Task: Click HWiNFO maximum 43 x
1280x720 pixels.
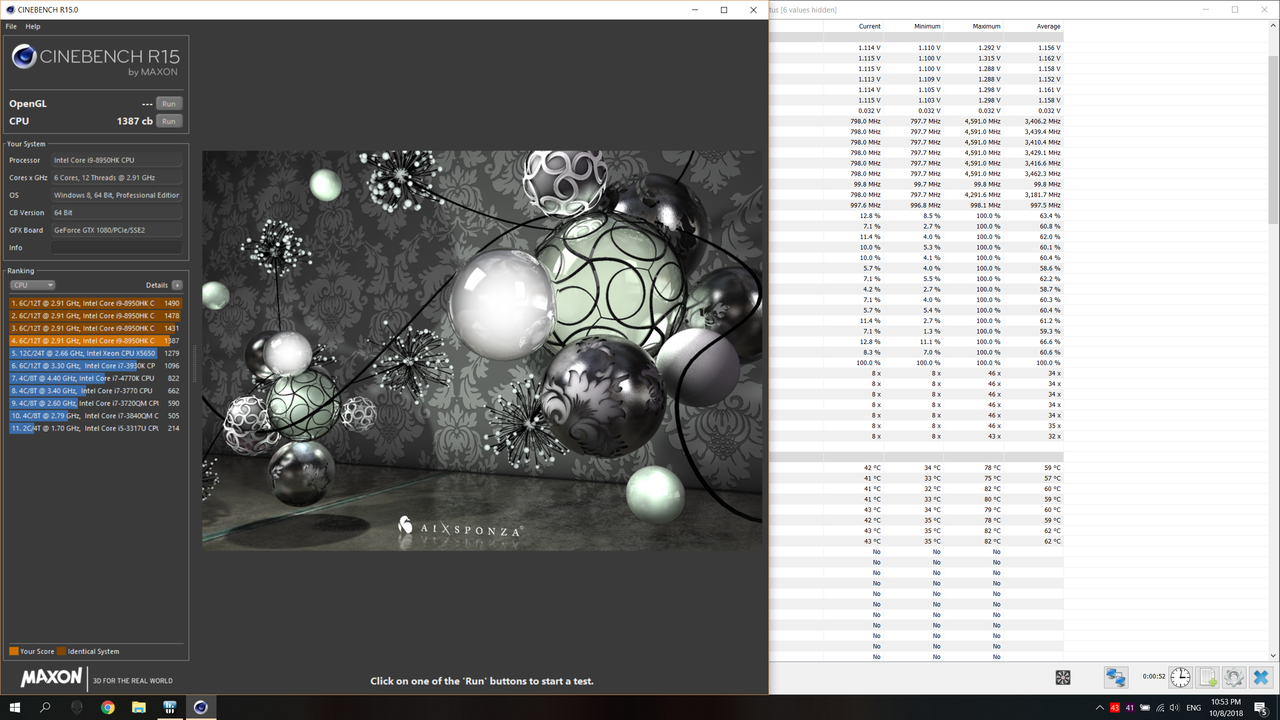Action: (x=994, y=436)
